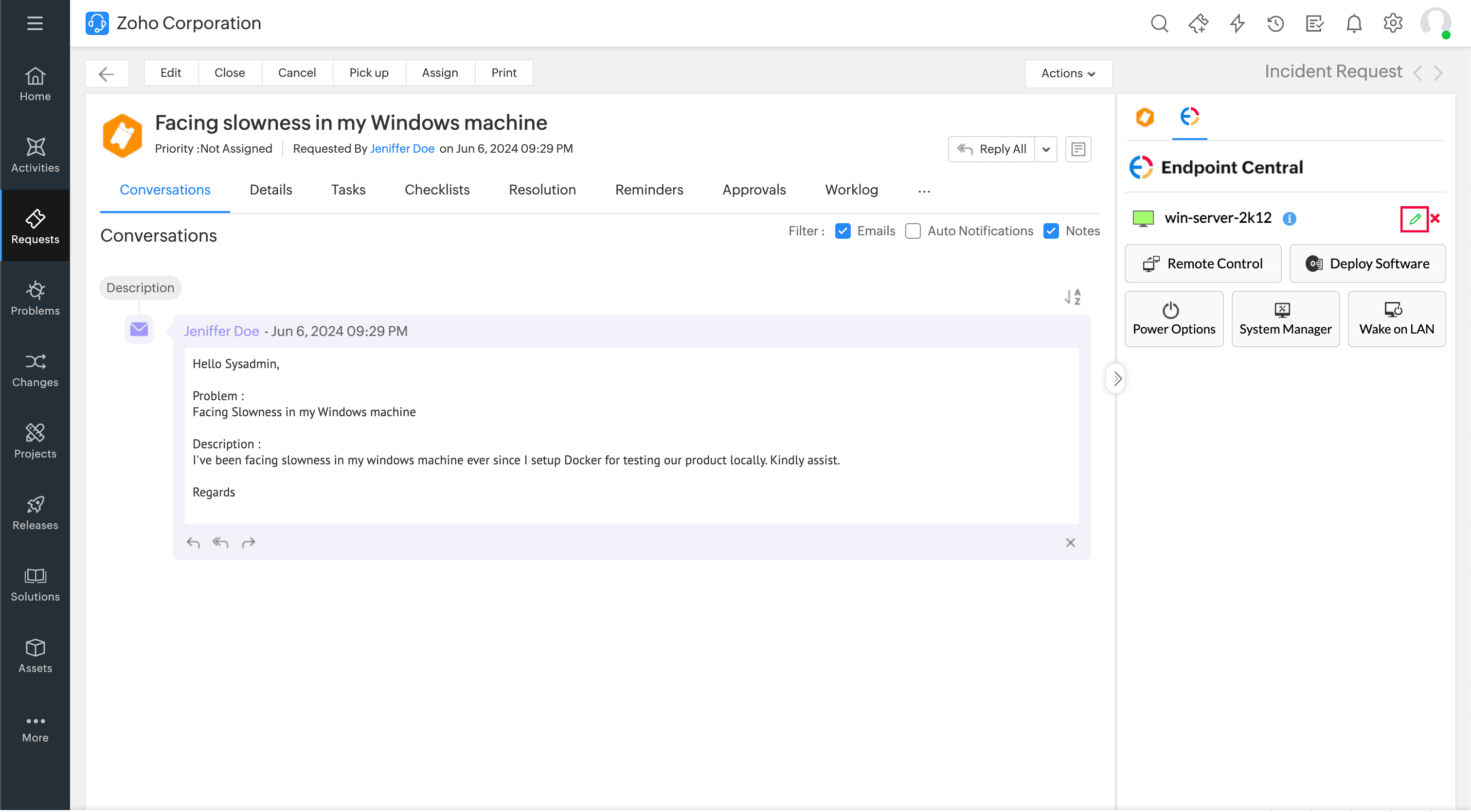Open the Problems module in sidebar

[x=35, y=298]
